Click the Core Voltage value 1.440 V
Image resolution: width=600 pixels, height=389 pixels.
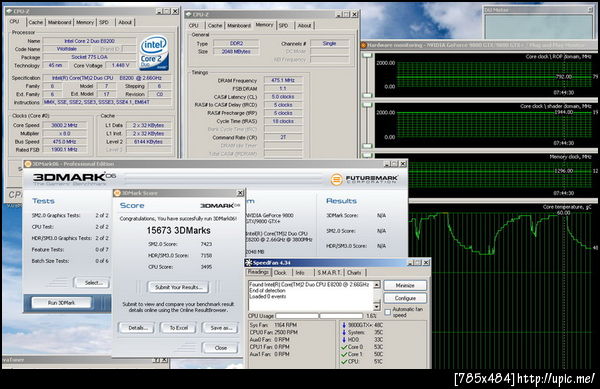tap(121, 65)
